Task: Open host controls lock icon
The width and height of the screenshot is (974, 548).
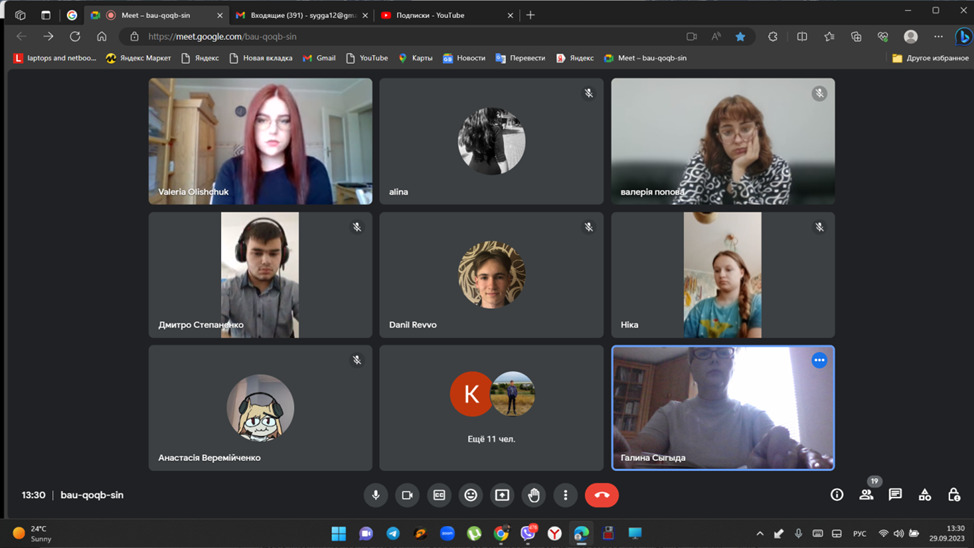Action: [954, 495]
